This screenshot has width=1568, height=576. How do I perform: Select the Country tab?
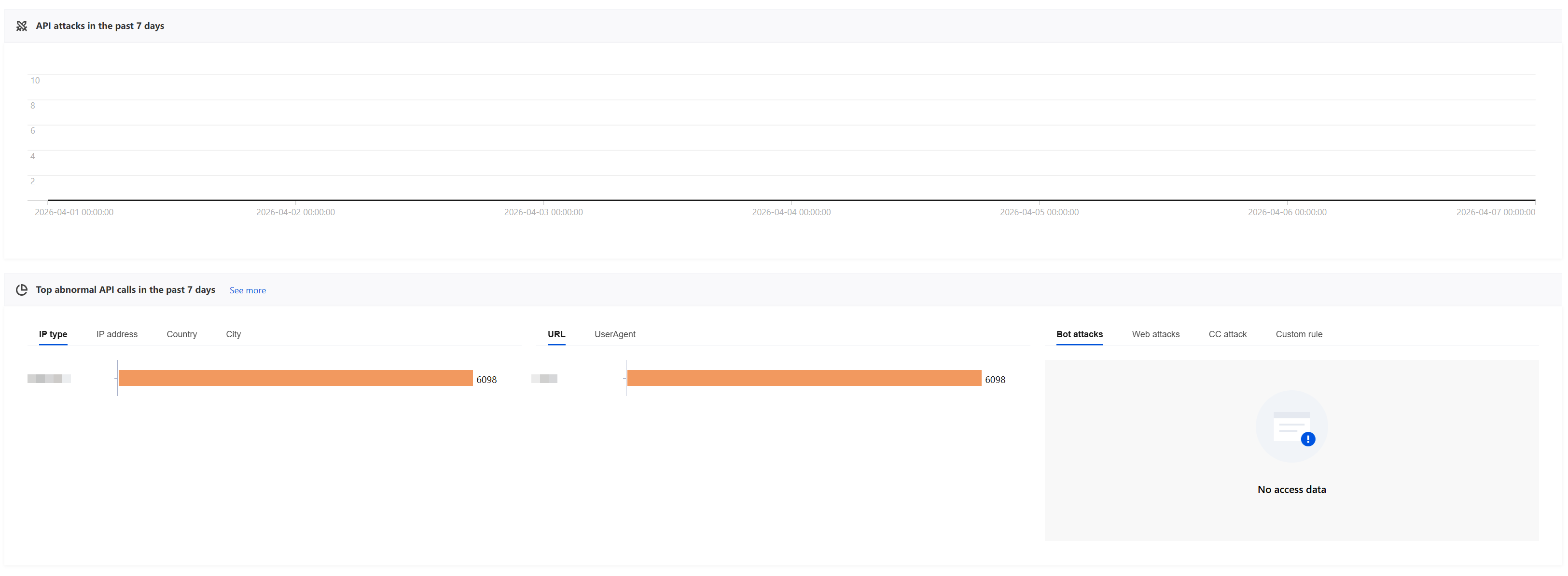click(x=181, y=334)
